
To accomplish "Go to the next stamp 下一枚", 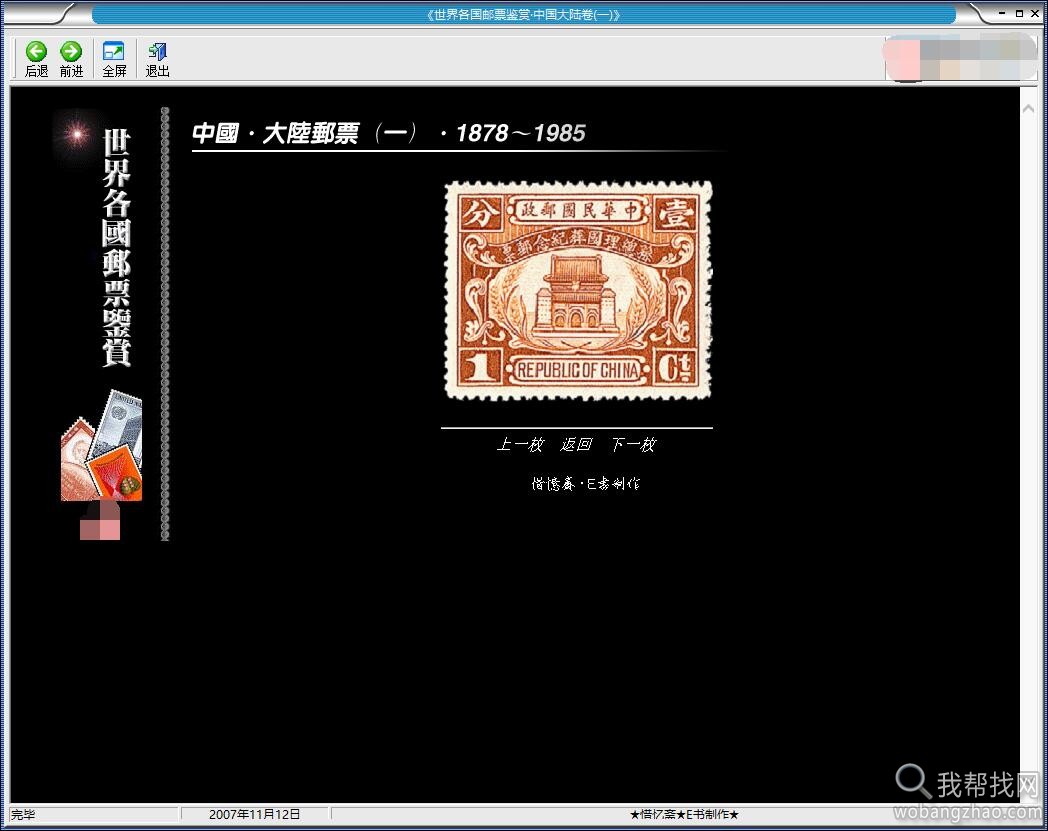I will [x=633, y=445].
